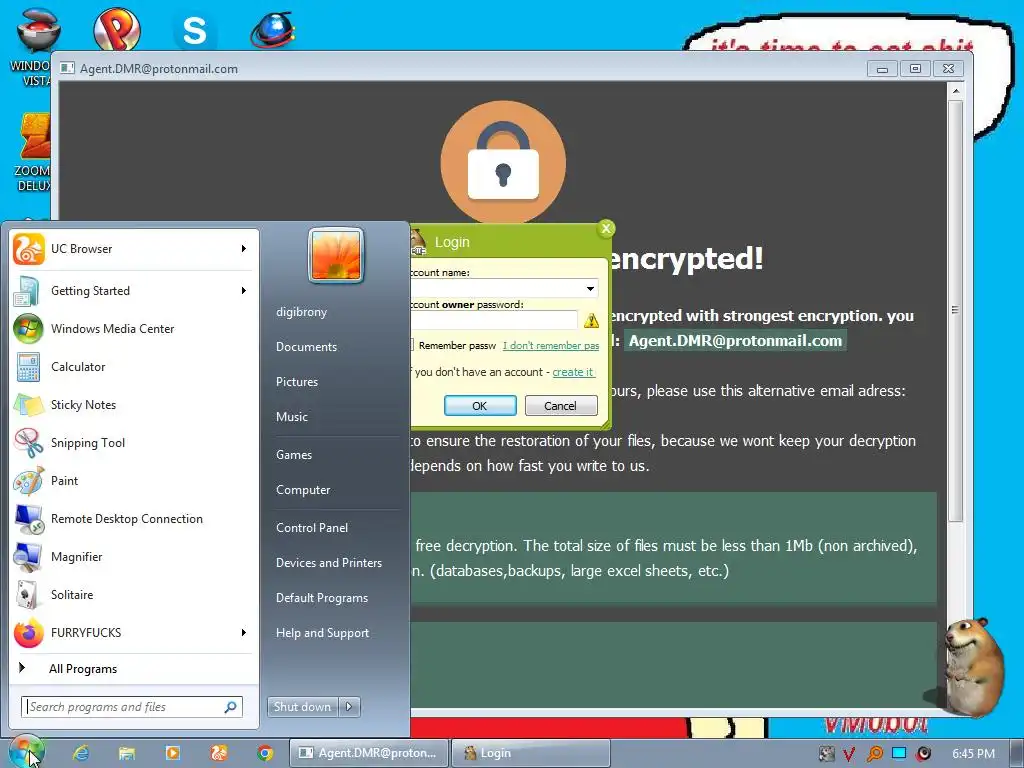Switch to Login taskbar window
The width and height of the screenshot is (1024, 768).
tap(530, 753)
